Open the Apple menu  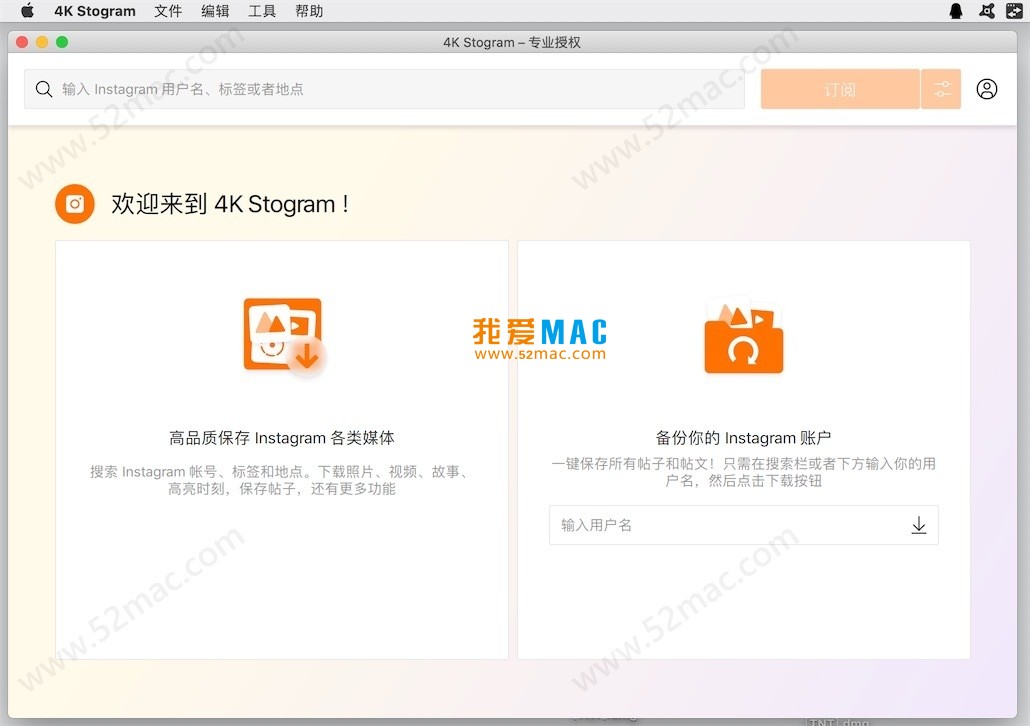coord(27,11)
